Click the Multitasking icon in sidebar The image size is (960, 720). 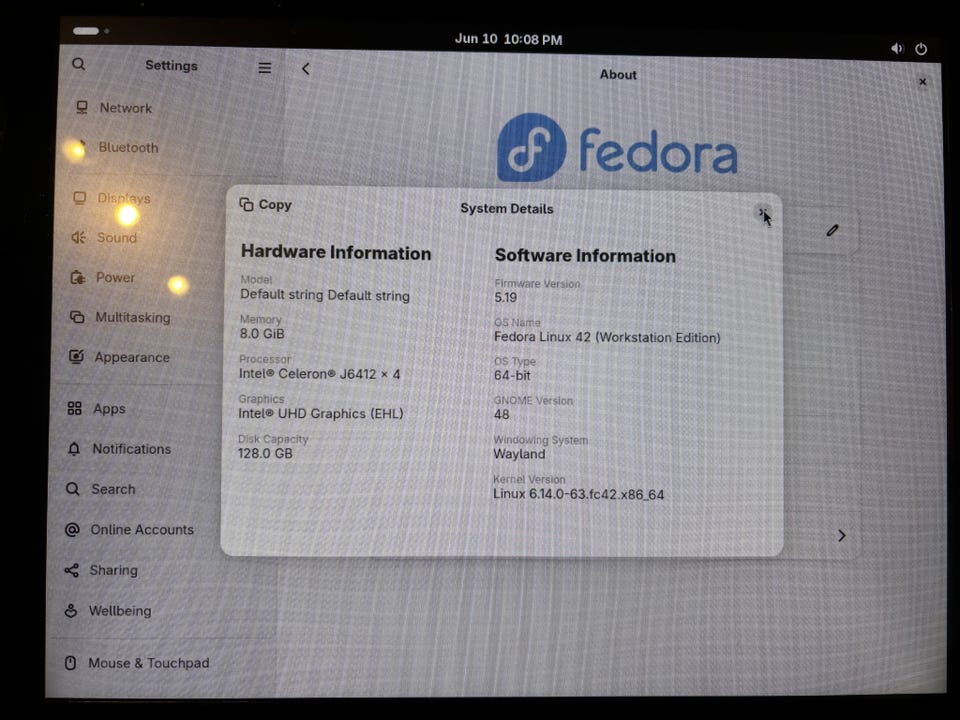point(77,317)
